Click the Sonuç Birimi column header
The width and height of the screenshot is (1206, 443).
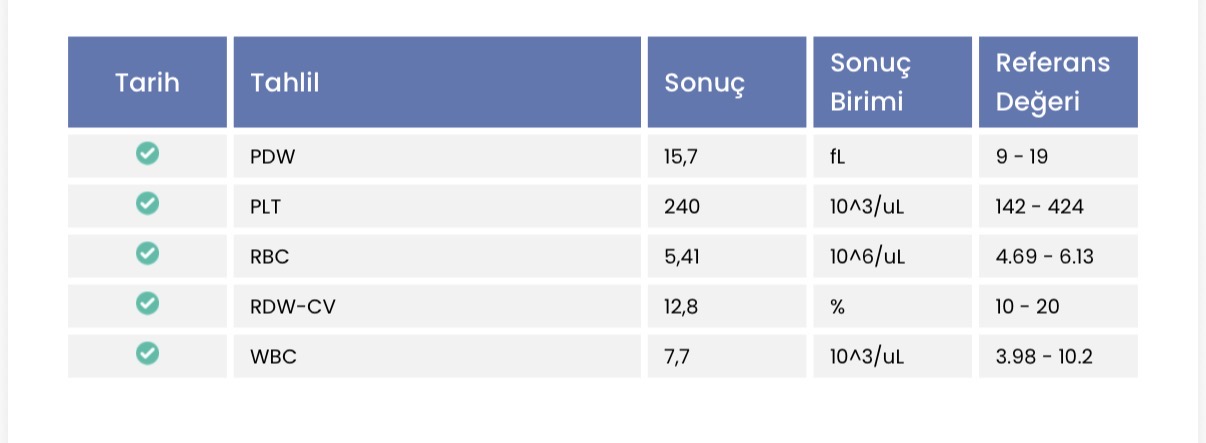[x=892, y=82]
